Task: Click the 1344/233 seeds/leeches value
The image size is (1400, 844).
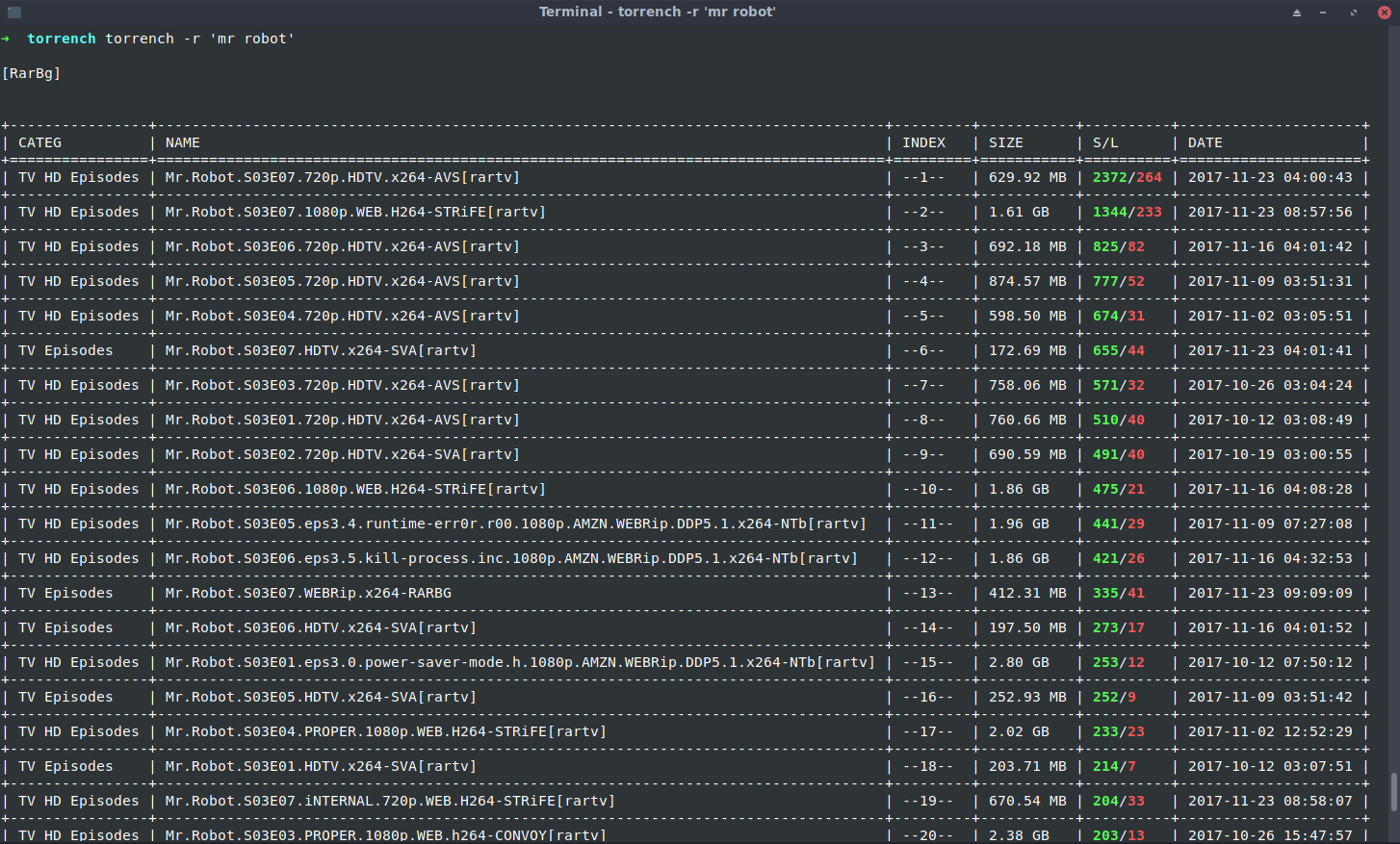Action: pyautogui.click(x=1128, y=212)
